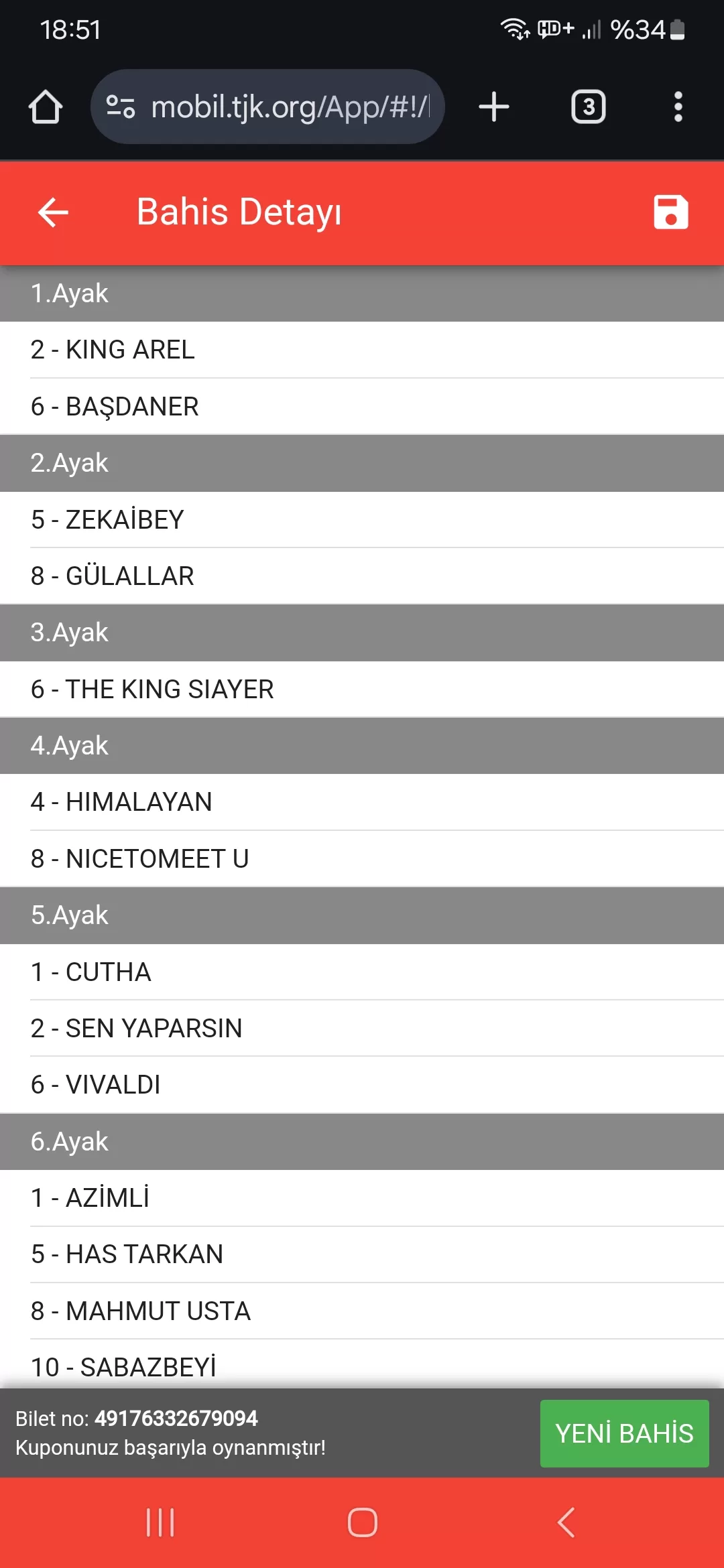The width and height of the screenshot is (724, 1568).
Task: Open a new browser tab
Action: point(494,107)
